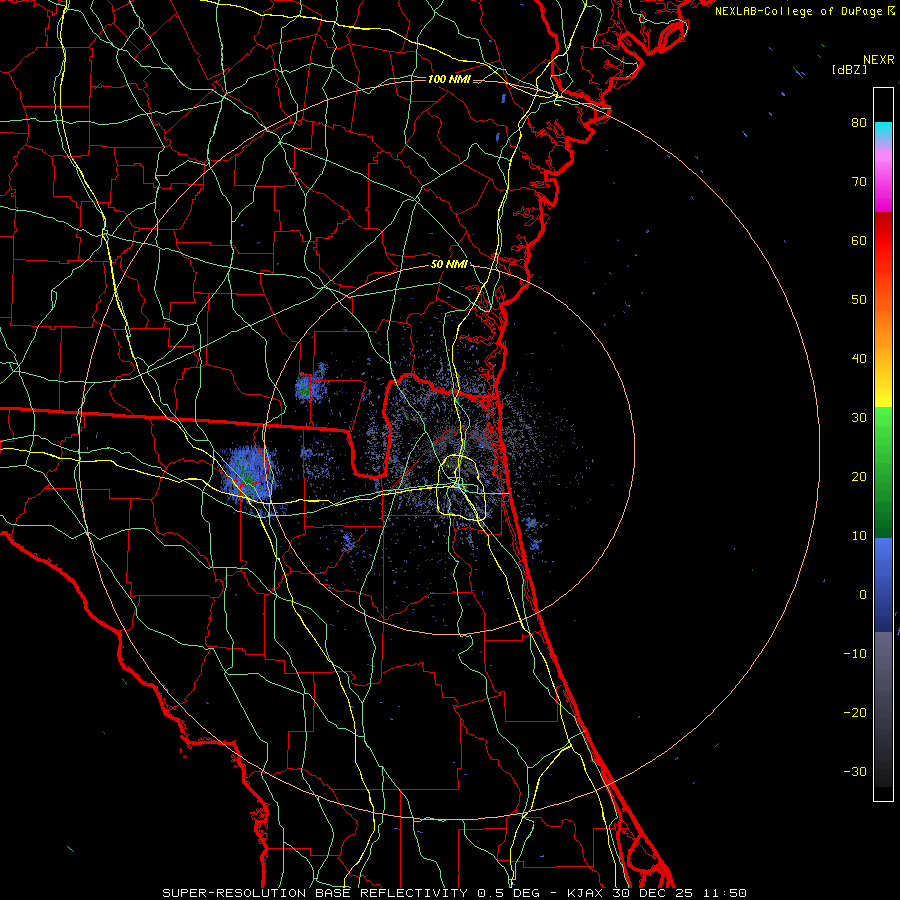Click the 20 value on the dBZ scale
This screenshot has height=900, width=900.
point(859,476)
